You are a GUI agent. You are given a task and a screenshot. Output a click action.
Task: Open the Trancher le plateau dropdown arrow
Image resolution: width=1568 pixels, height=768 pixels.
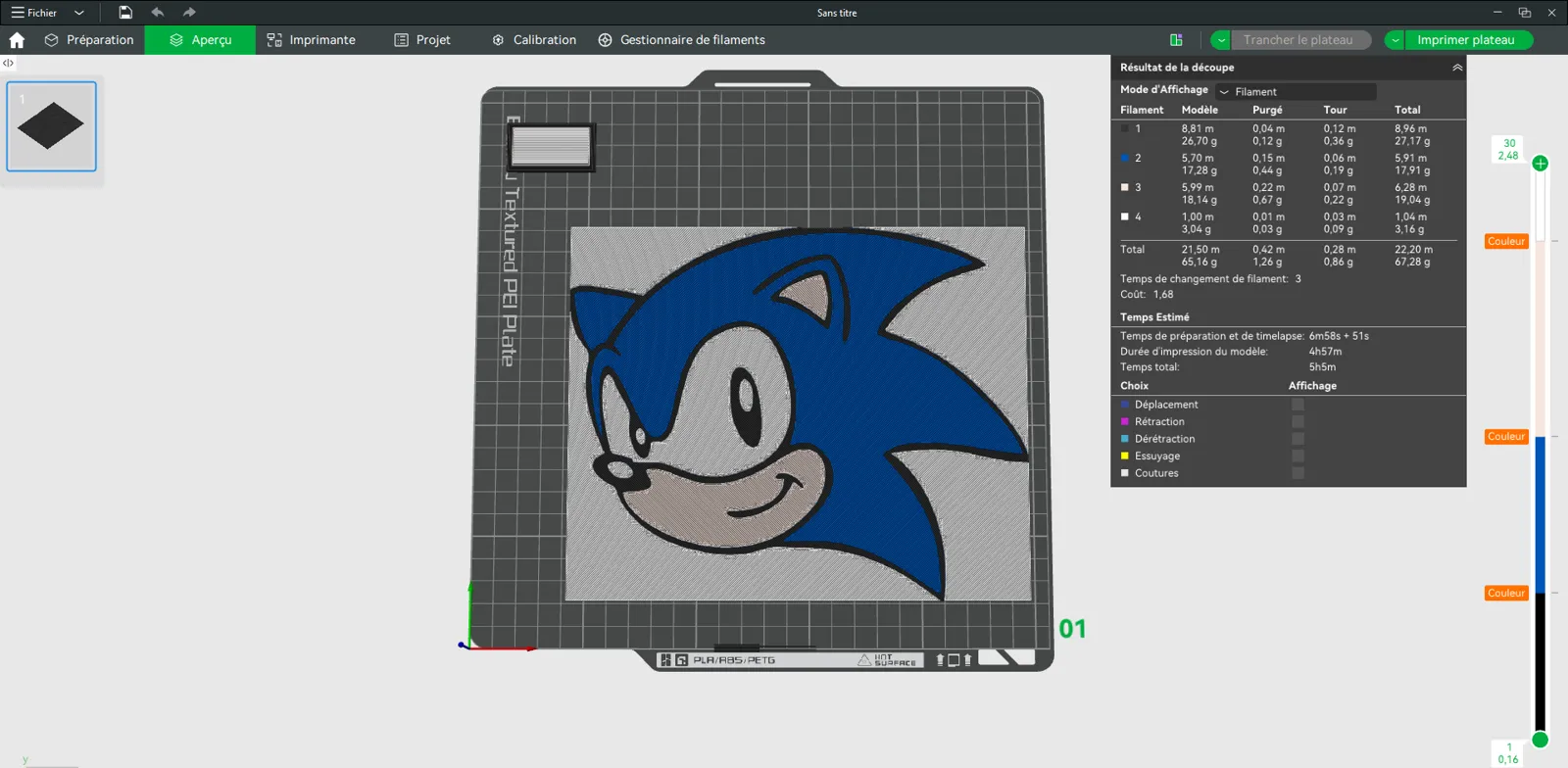(1220, 40)
